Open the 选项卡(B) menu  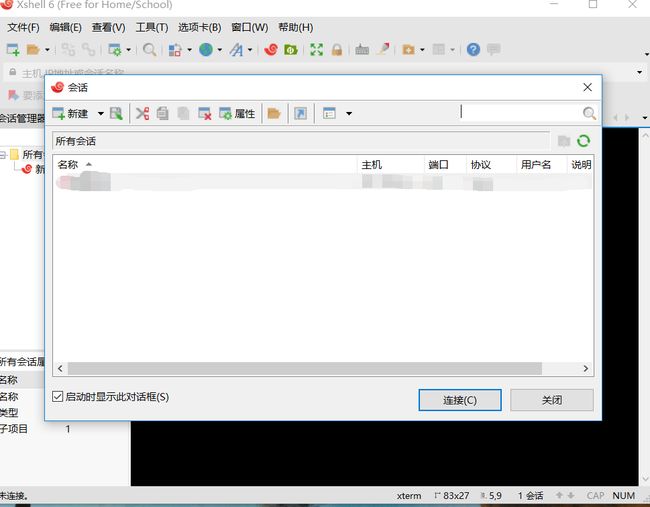pyautogui.click(x=199, y=27)
